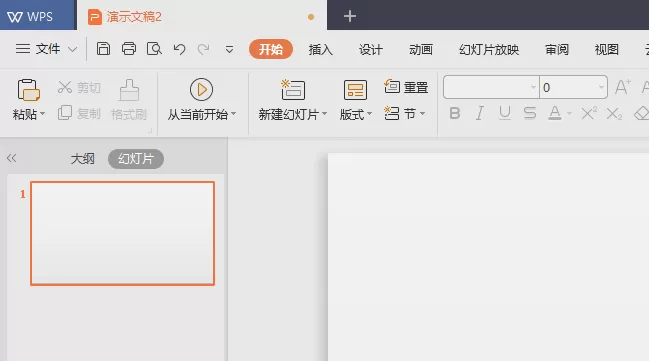The height and width of the screenshot is (361, 649).
Task: Open the 版式 layout icon
Action: pyautogui.click(x=355, y=90)
